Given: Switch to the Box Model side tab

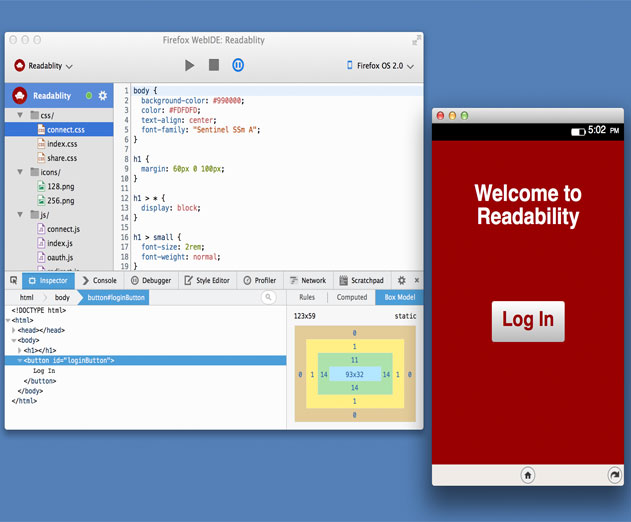Looking at the screenshot, I should coord(400,297).
